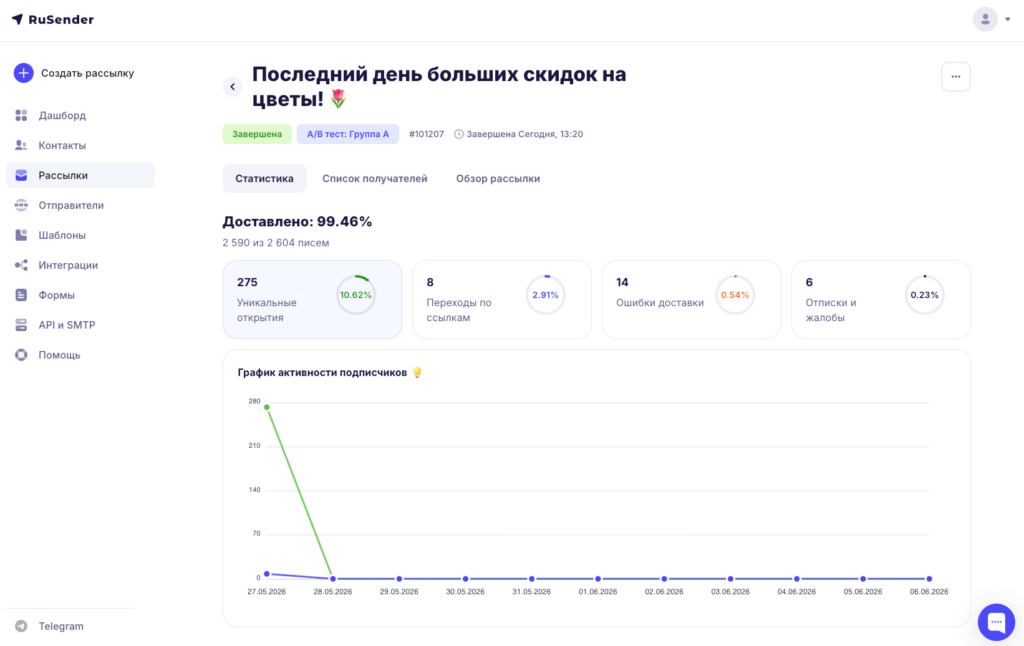Screen dimensions: 1024x646
Task: Open API и SMTP settings
Action: tap(67, 325)
